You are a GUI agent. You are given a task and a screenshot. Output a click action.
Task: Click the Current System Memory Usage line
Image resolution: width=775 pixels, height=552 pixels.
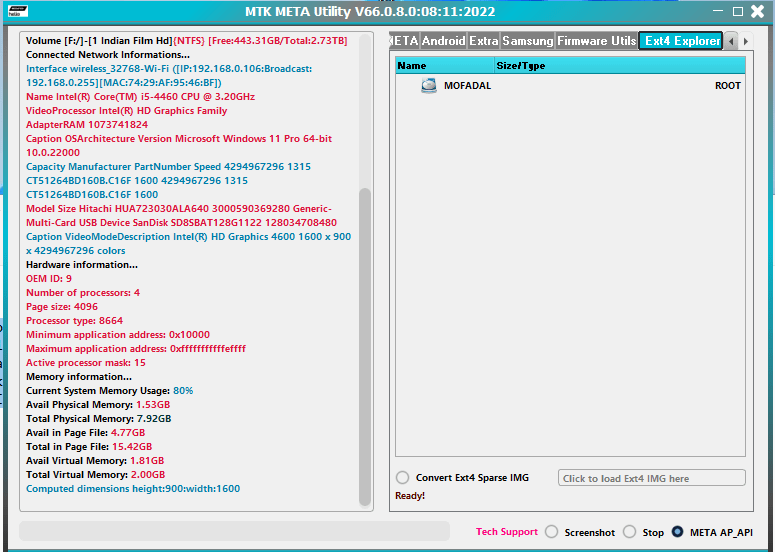[109, 390]
